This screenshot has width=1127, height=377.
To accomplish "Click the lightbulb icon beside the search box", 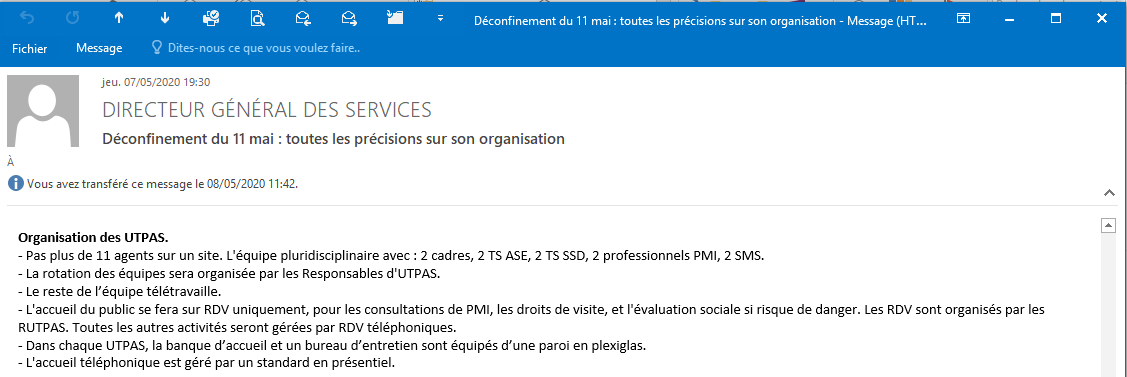I will (156, 48).
